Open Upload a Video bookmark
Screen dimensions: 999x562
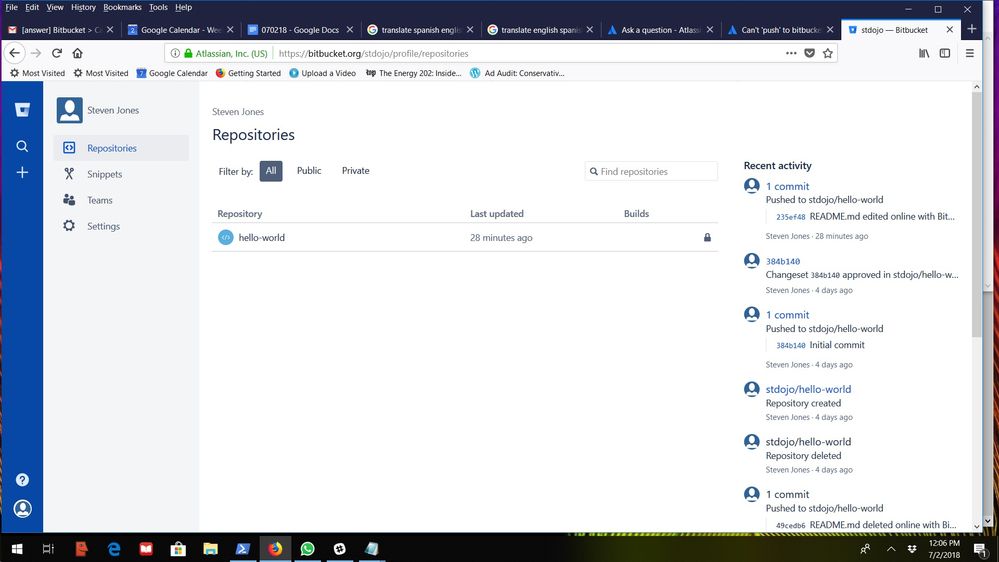(x=322, y=73)
